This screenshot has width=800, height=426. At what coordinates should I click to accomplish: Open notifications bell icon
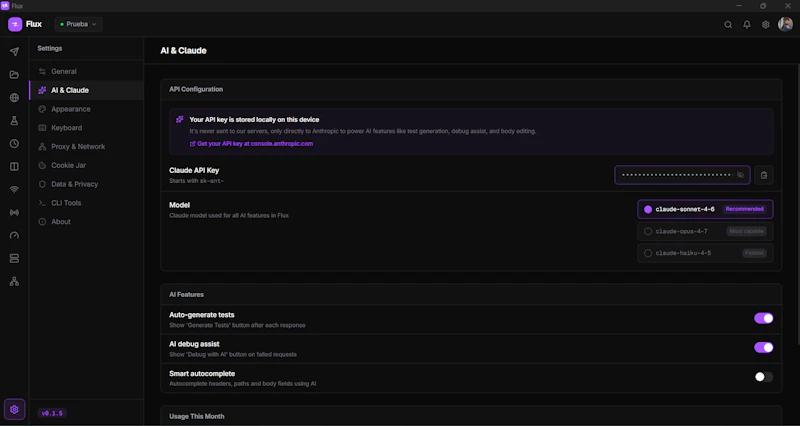tap(747, 24)
